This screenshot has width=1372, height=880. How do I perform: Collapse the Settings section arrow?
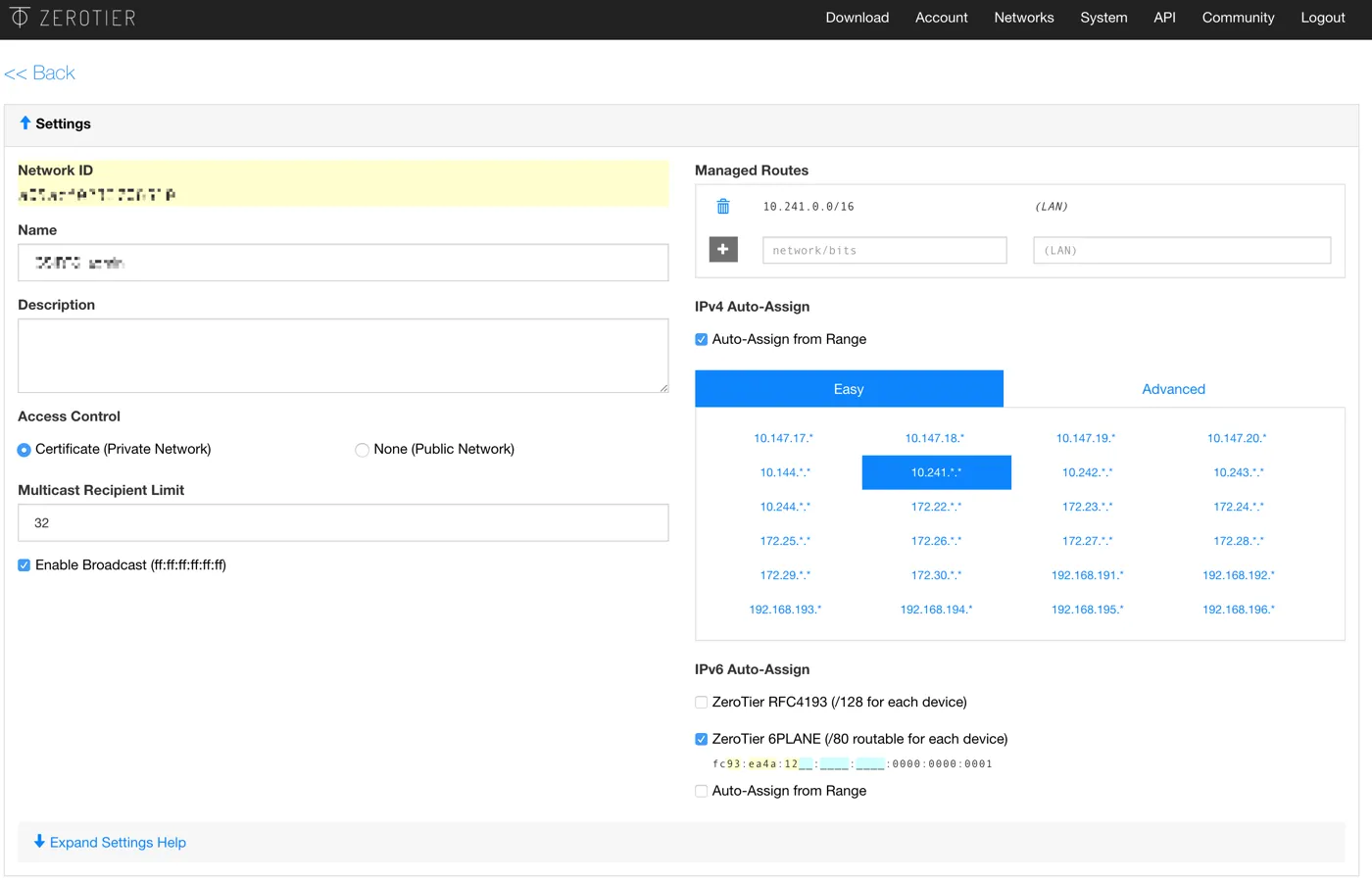point(25,122)
